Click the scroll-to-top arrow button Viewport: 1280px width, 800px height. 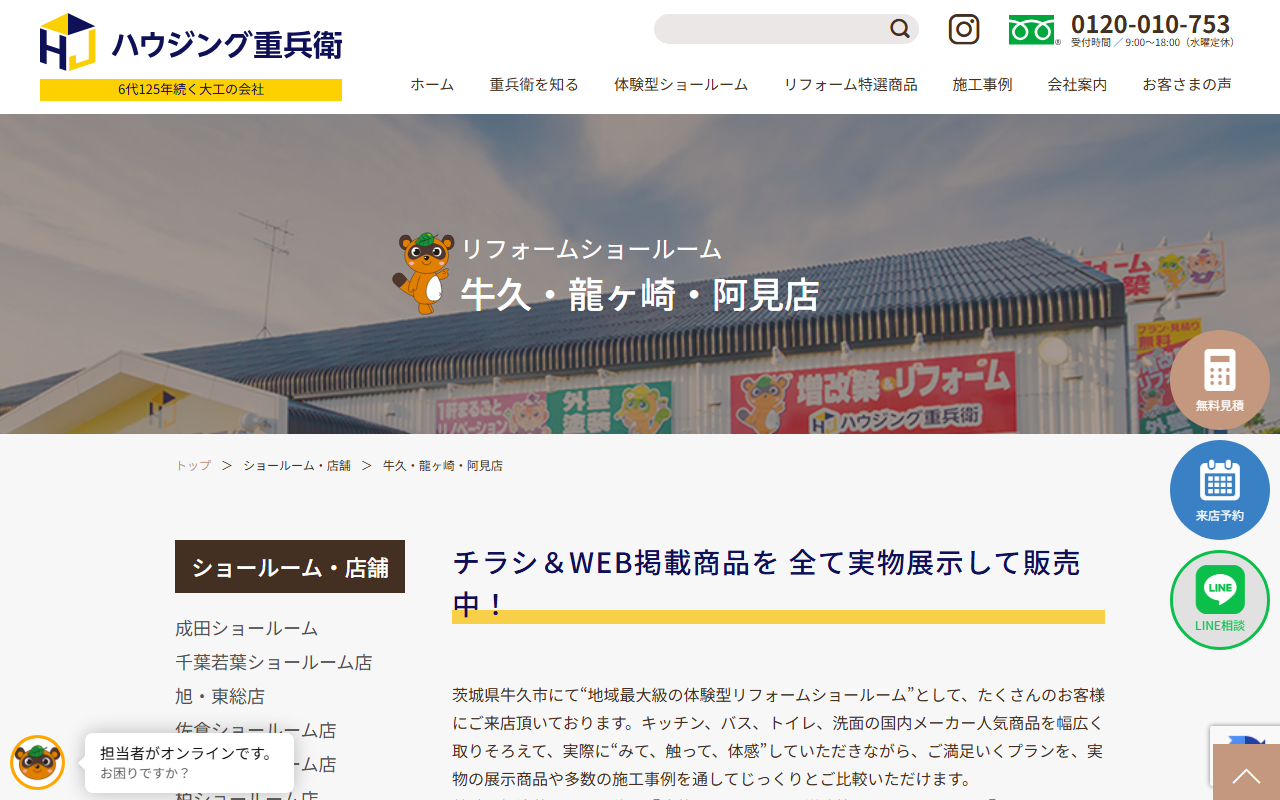(x=1246, y=772)
